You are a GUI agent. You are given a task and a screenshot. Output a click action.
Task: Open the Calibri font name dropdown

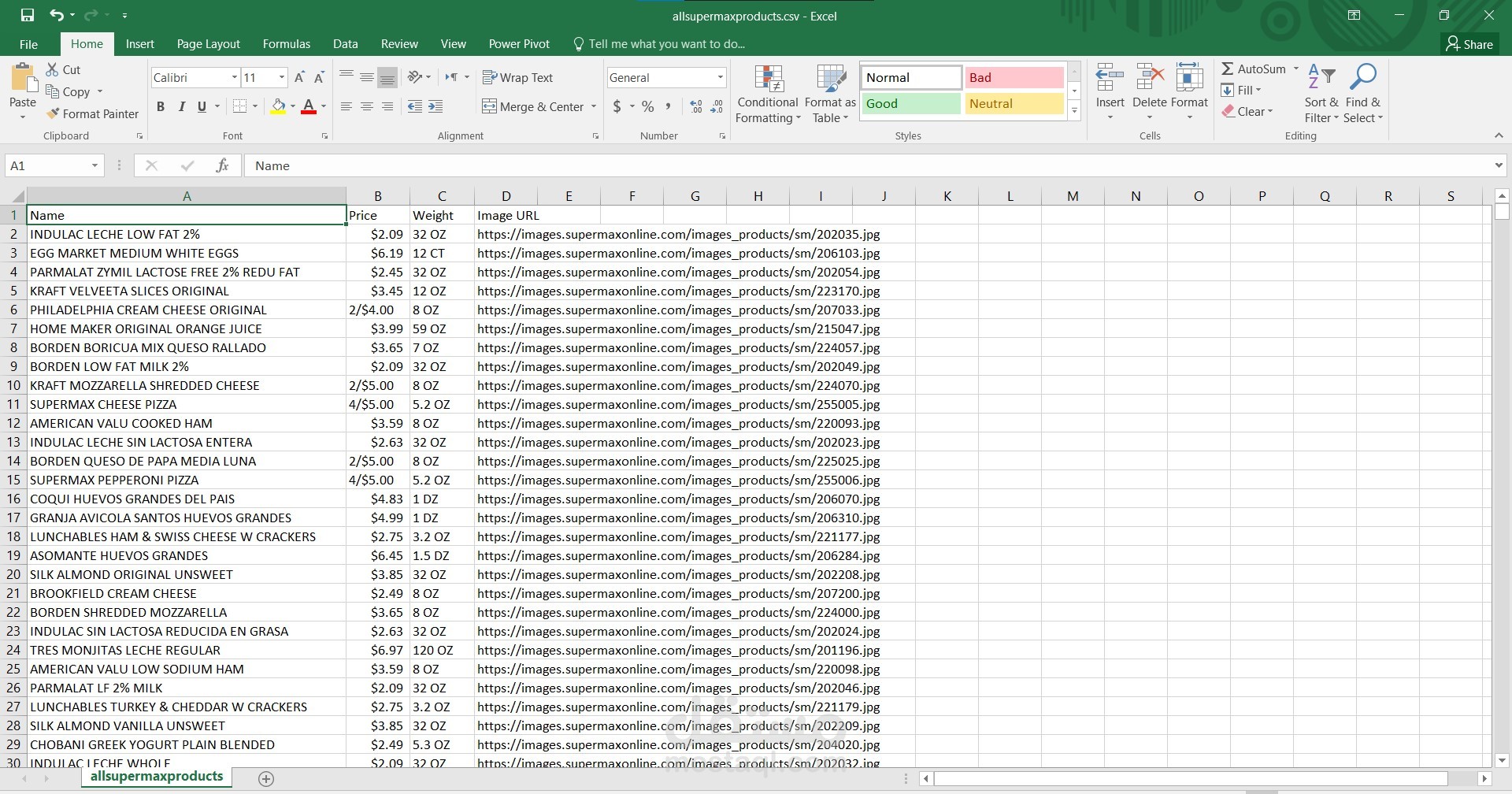[234, 77]
